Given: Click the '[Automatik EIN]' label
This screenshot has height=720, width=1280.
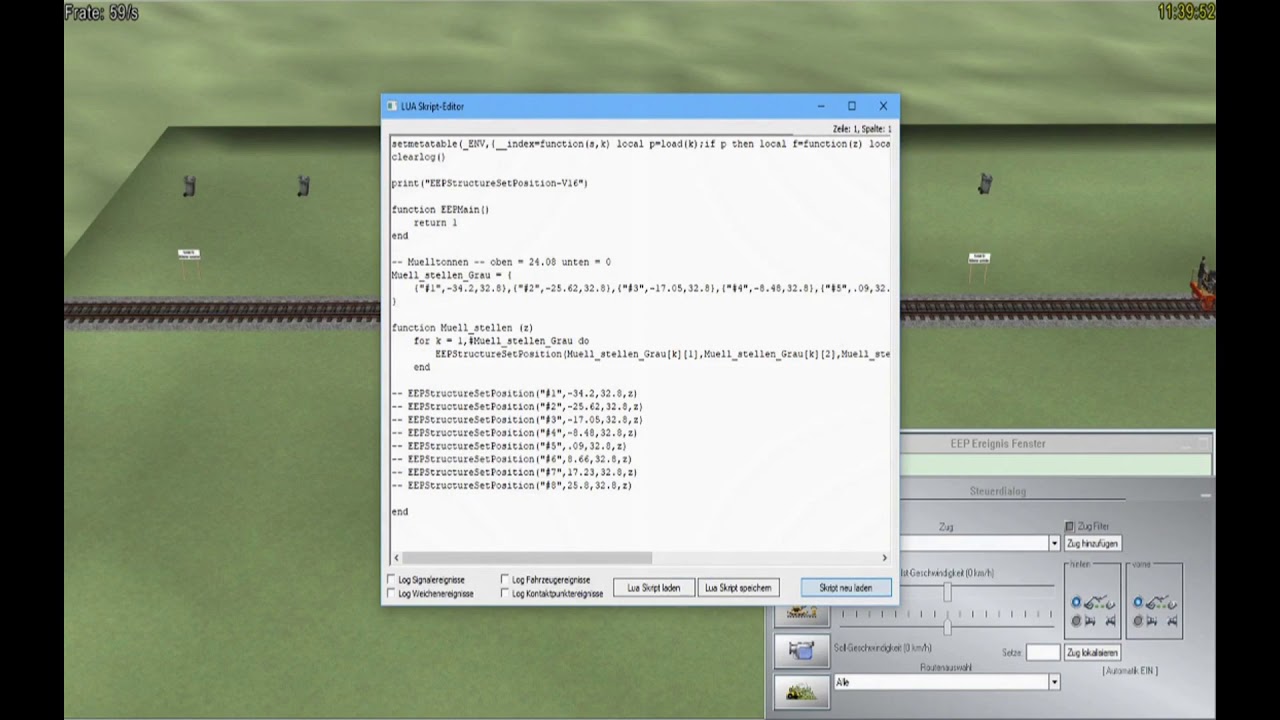Looking at the screenshot, I should (x=1130, y=671).
